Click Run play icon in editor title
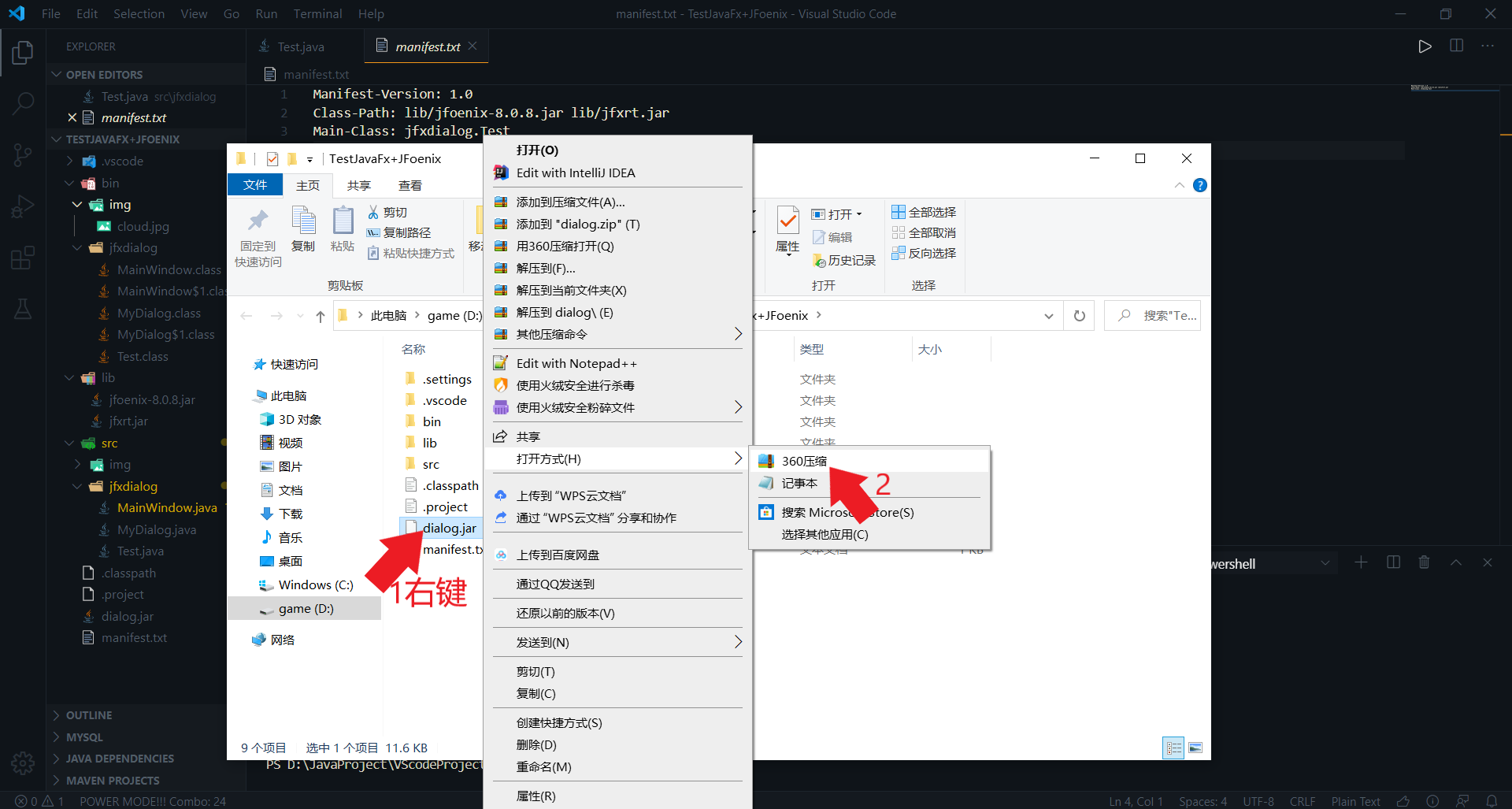 click(x=1425, y=46)
